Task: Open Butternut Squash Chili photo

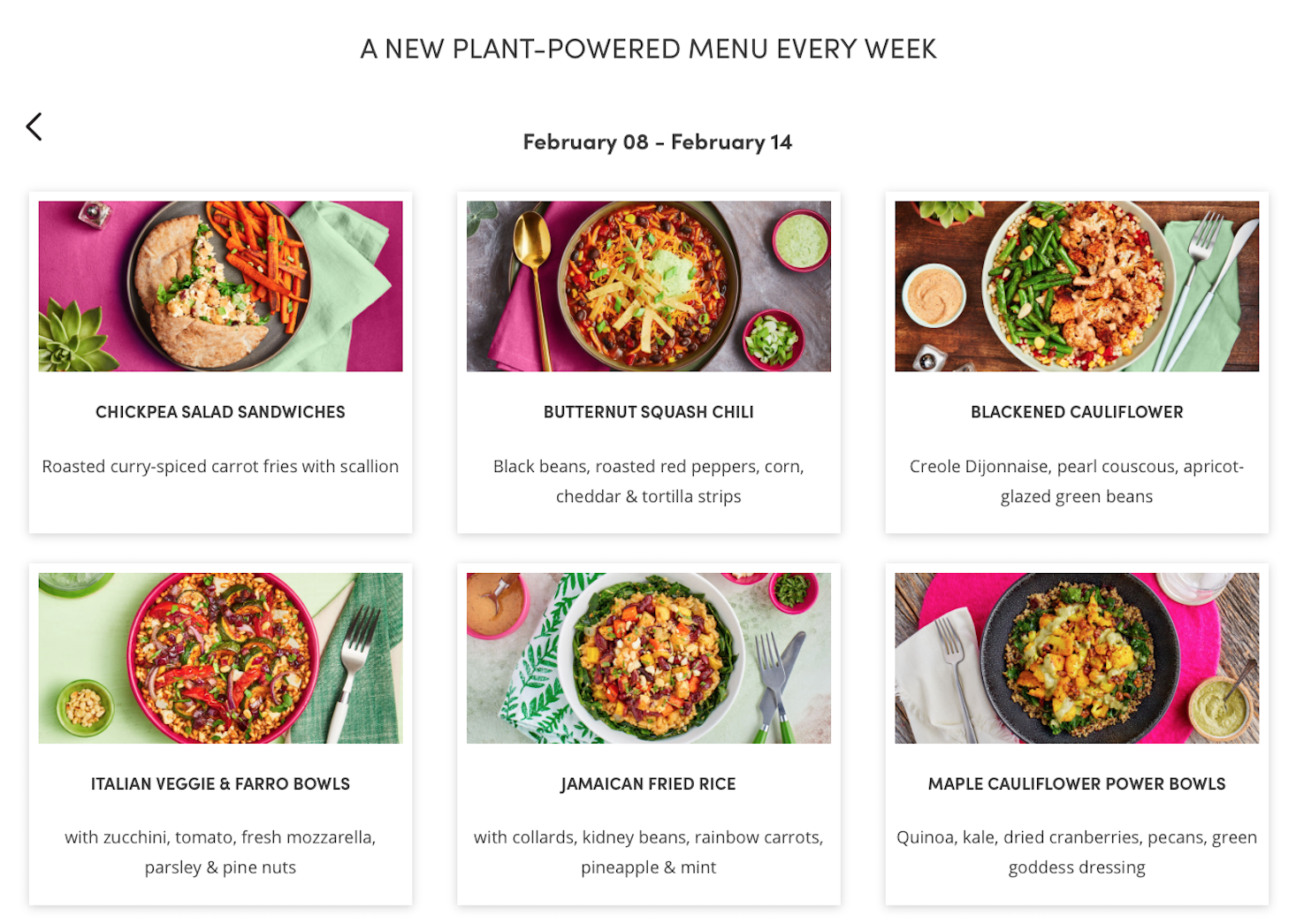Action: click(x=648, y=286)
